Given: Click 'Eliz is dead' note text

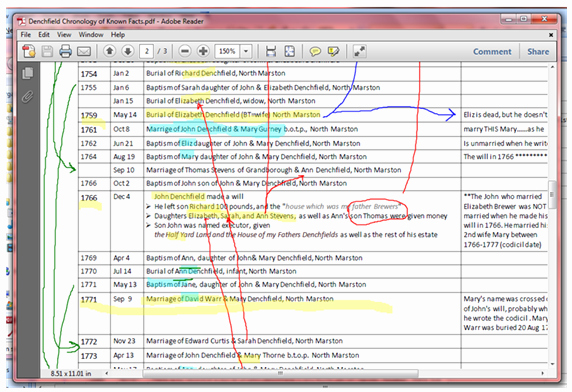Looking at the screenshot, I should pyautogui.click(x=506, y=115).
